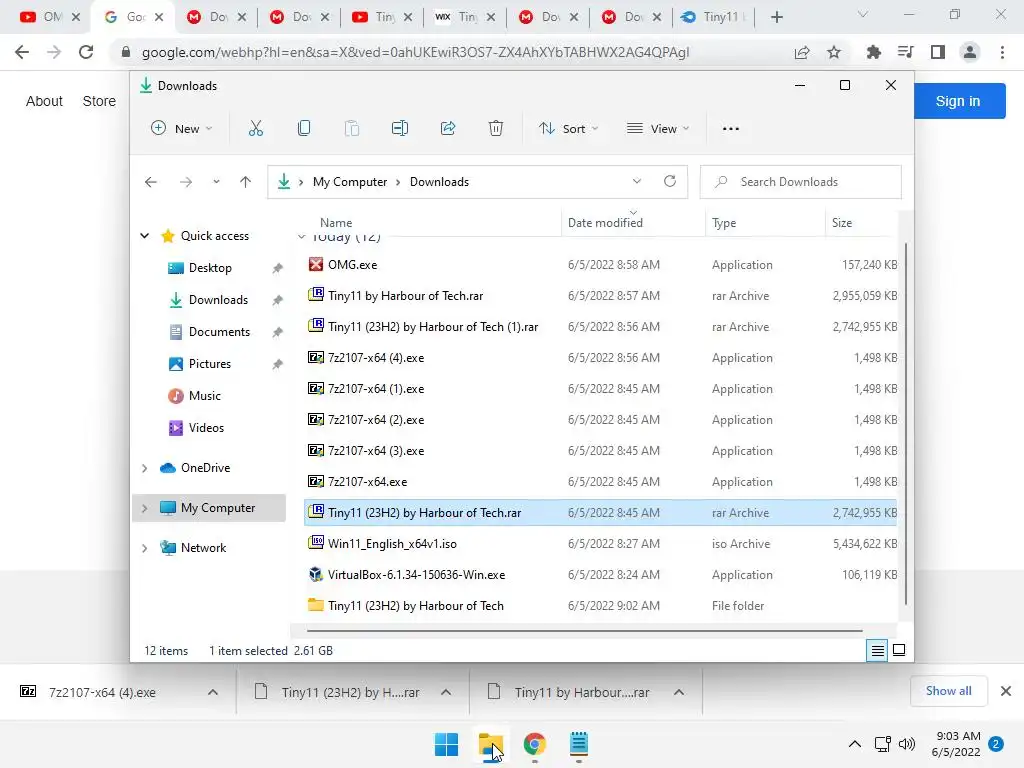Switch to large thumbnails view icon in status bar
The width and height of the screenshot is (1024, 768).
tap(899, 650)
